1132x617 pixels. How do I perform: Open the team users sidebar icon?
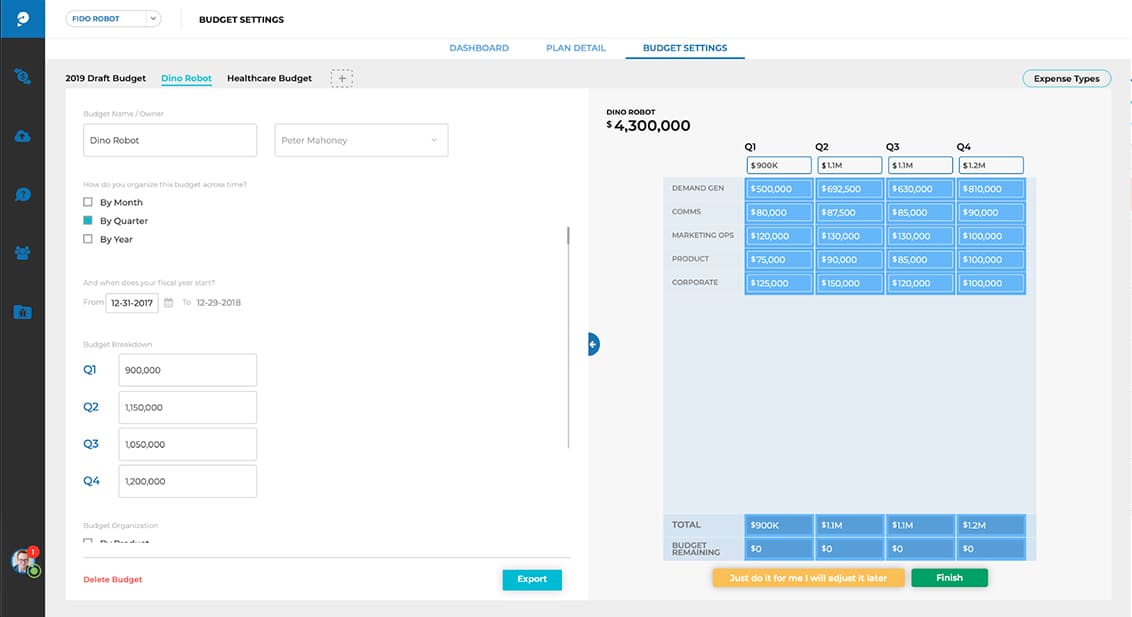tap(22, 253)
